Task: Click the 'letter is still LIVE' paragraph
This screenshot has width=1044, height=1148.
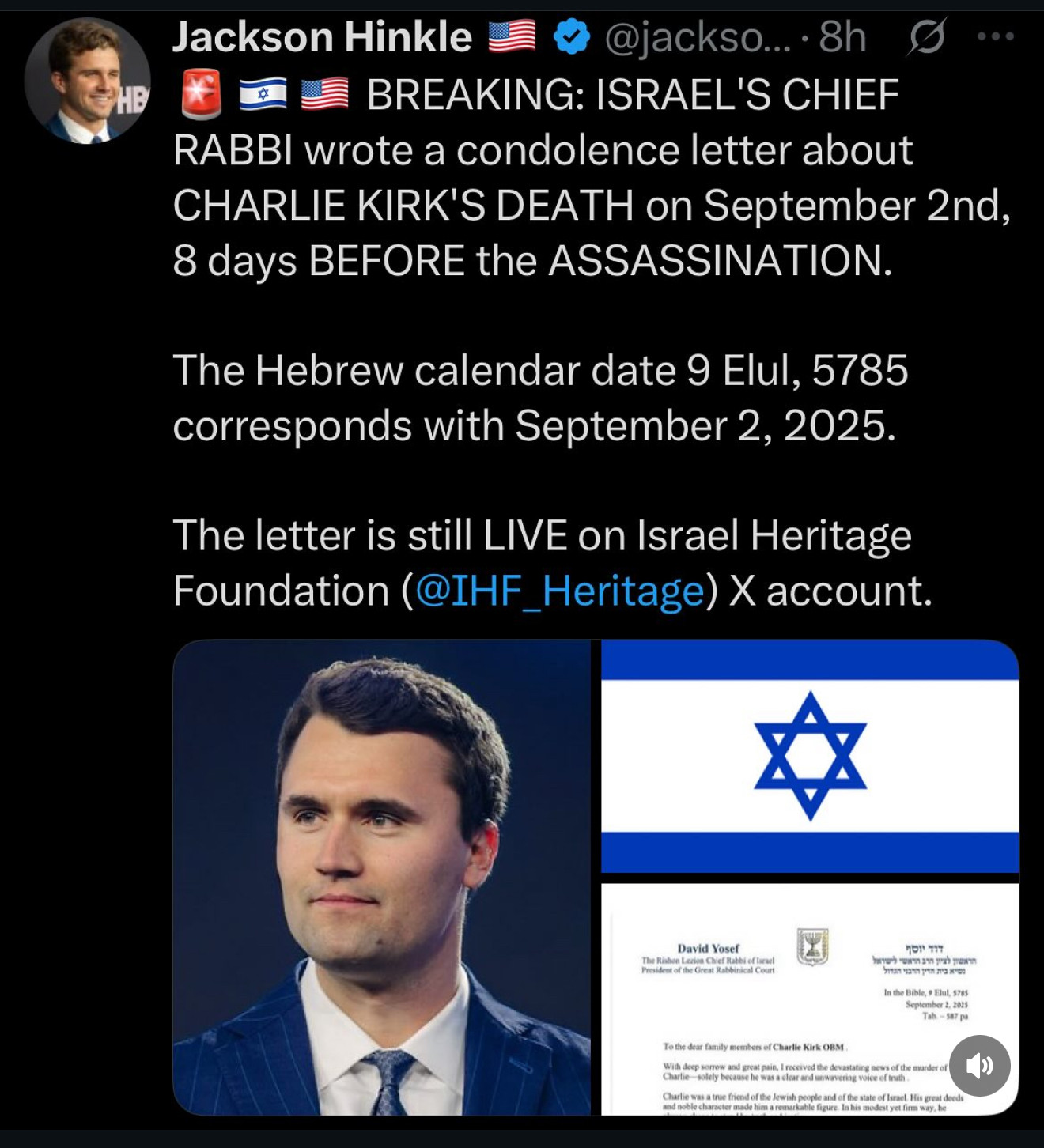Action: 552,563
